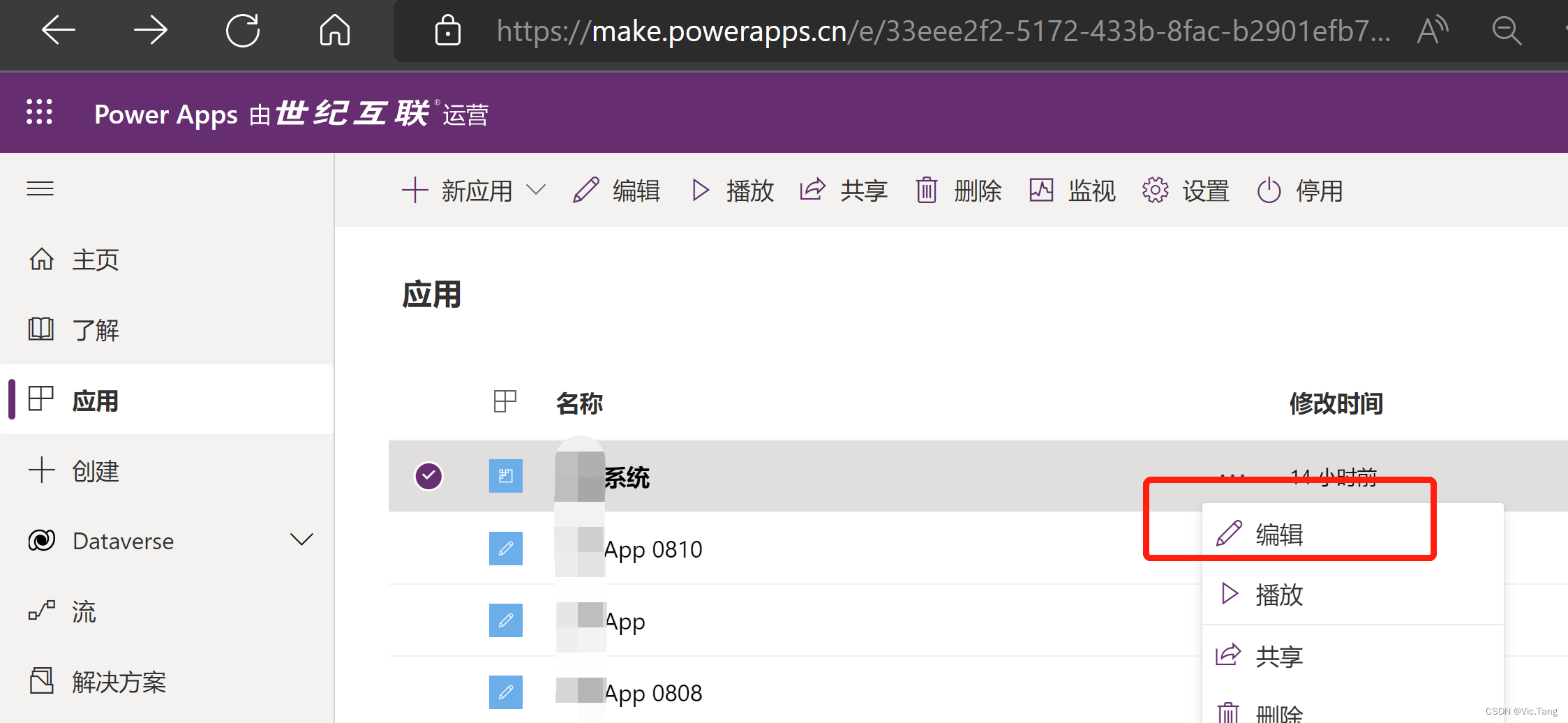Focus the address bar URL
Image resolution: width=1568 pixels, height=723 pixels.
tap(943, 31)
